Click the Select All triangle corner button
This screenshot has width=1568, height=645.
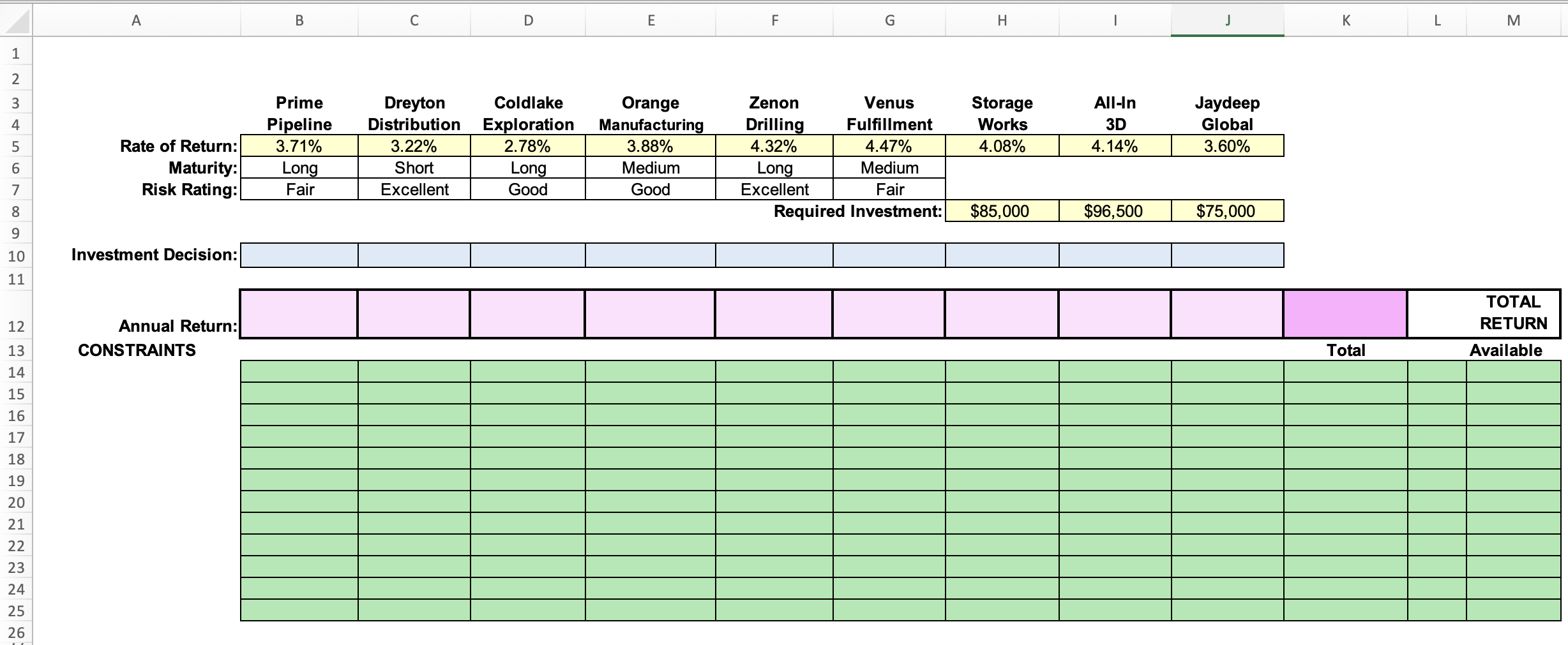point(15,20)
